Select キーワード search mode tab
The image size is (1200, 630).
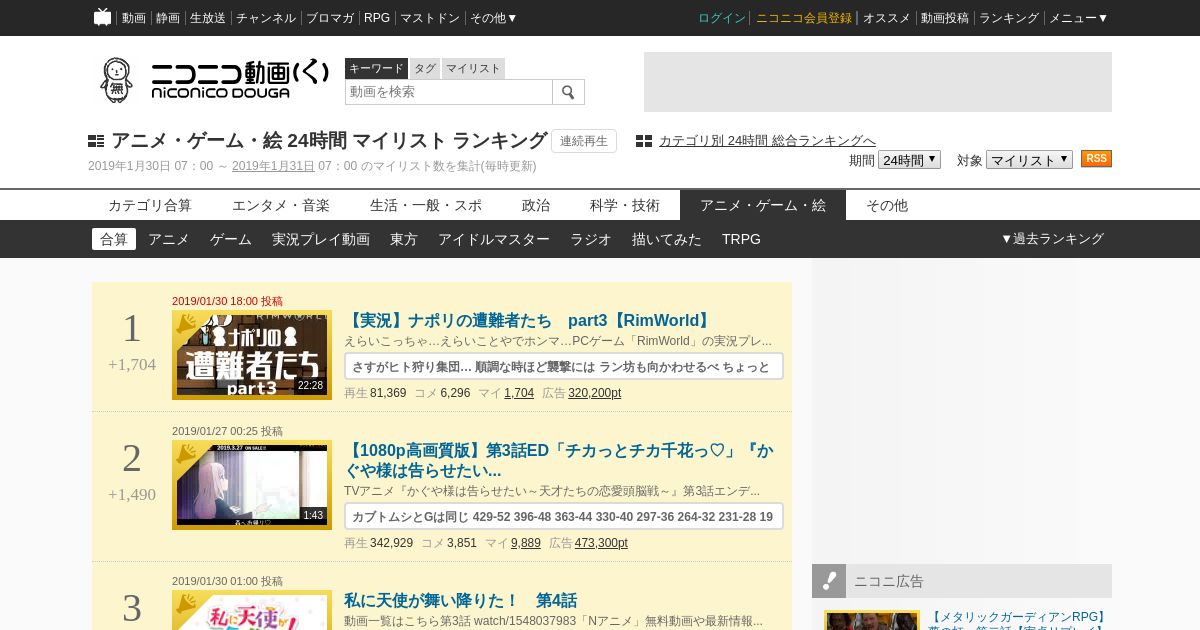[376, 68]
